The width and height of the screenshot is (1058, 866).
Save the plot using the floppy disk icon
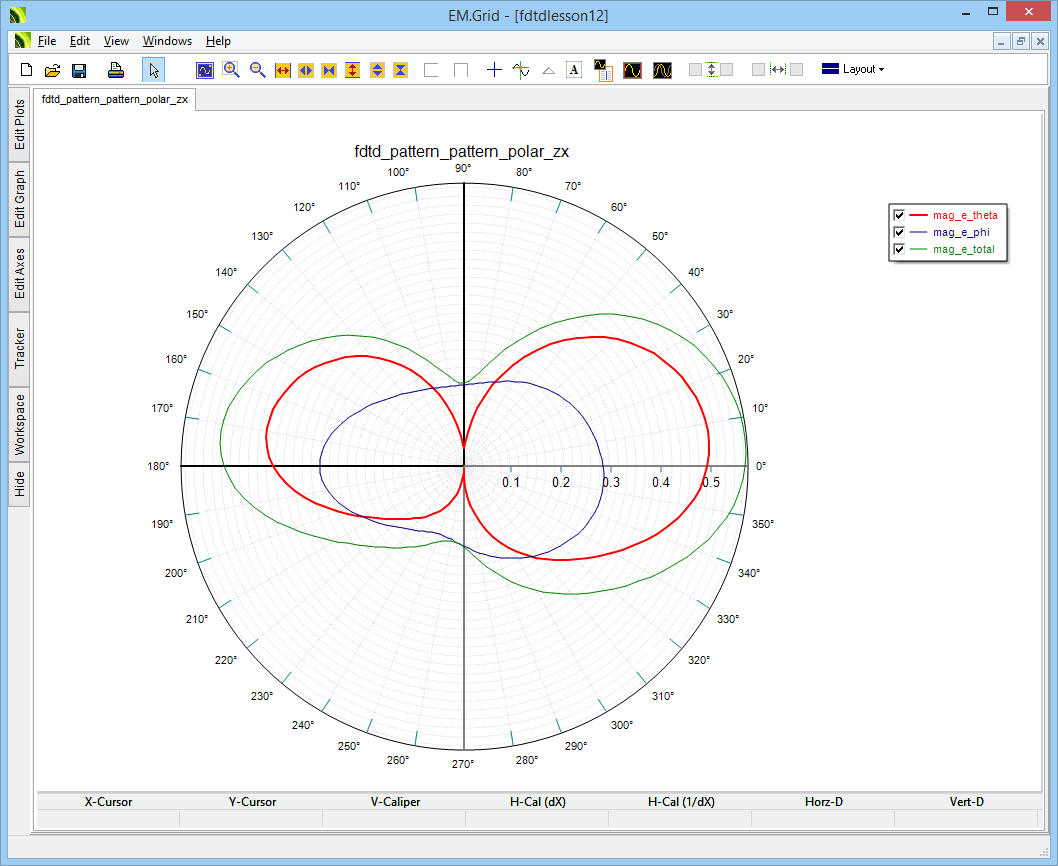[x=79, y=70]
